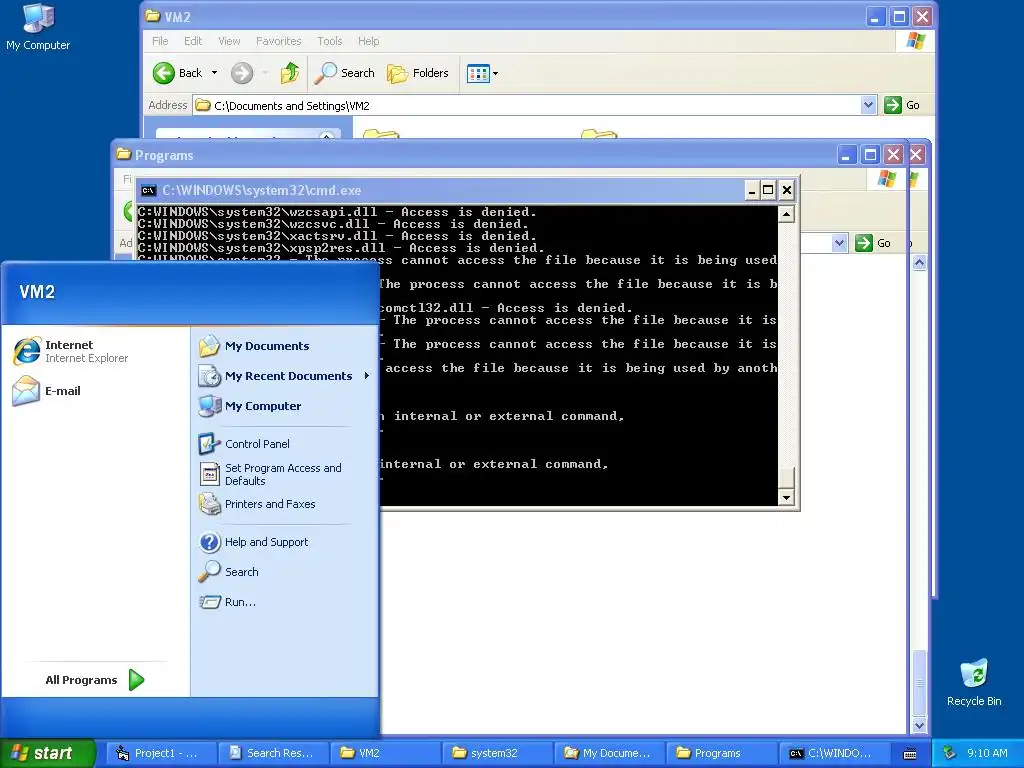This screenshot has height=768, width=1024.
Task: Click the Search toolbar button in VM2 window
Action: 344,73
